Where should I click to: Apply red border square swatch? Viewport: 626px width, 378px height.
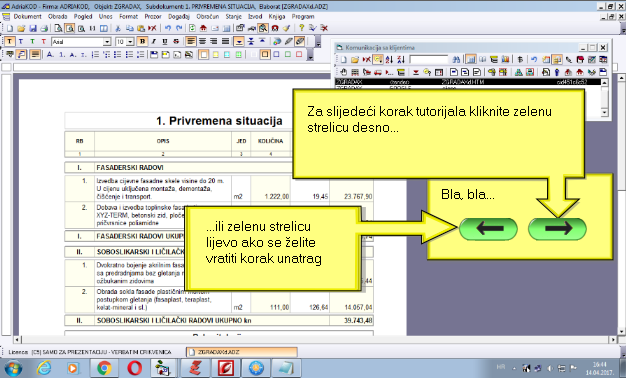click(x=299, y=55)
